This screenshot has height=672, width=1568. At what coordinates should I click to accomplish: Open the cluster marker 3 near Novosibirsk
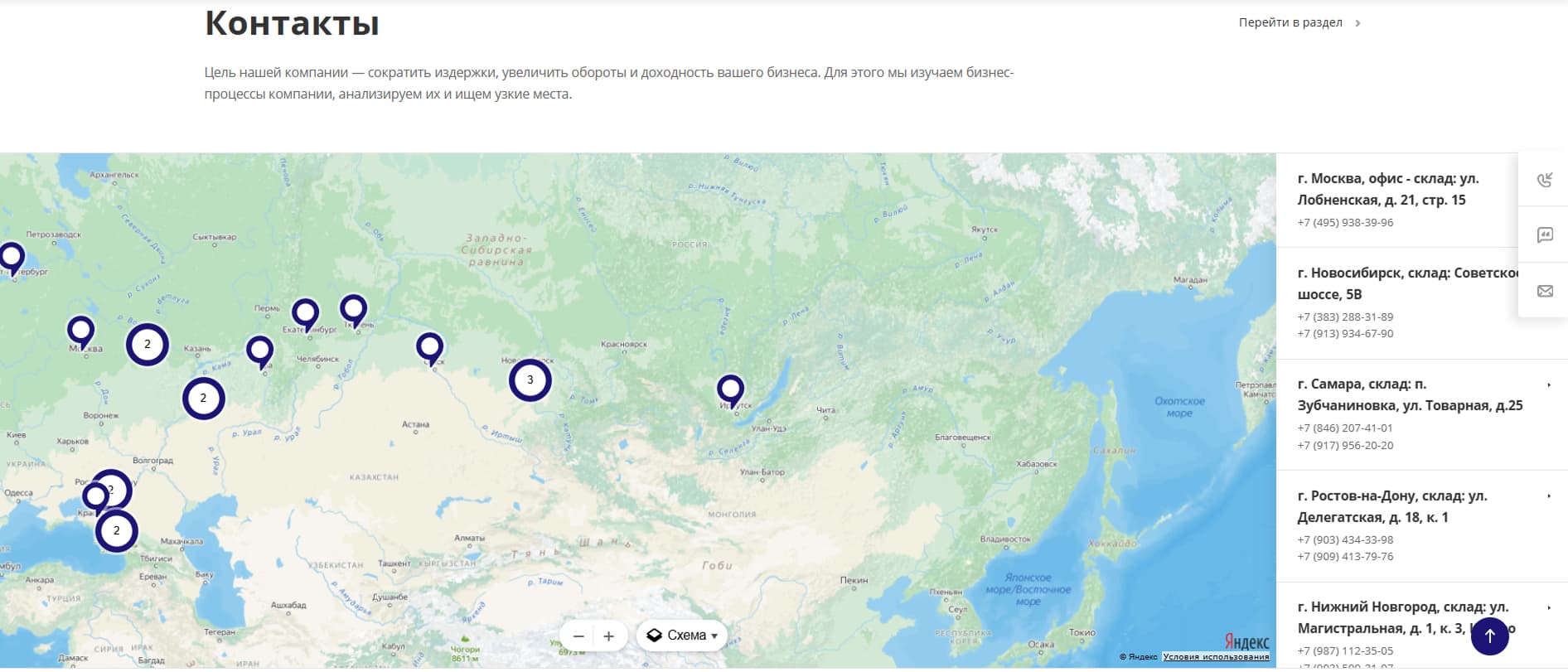pos(530,380)
